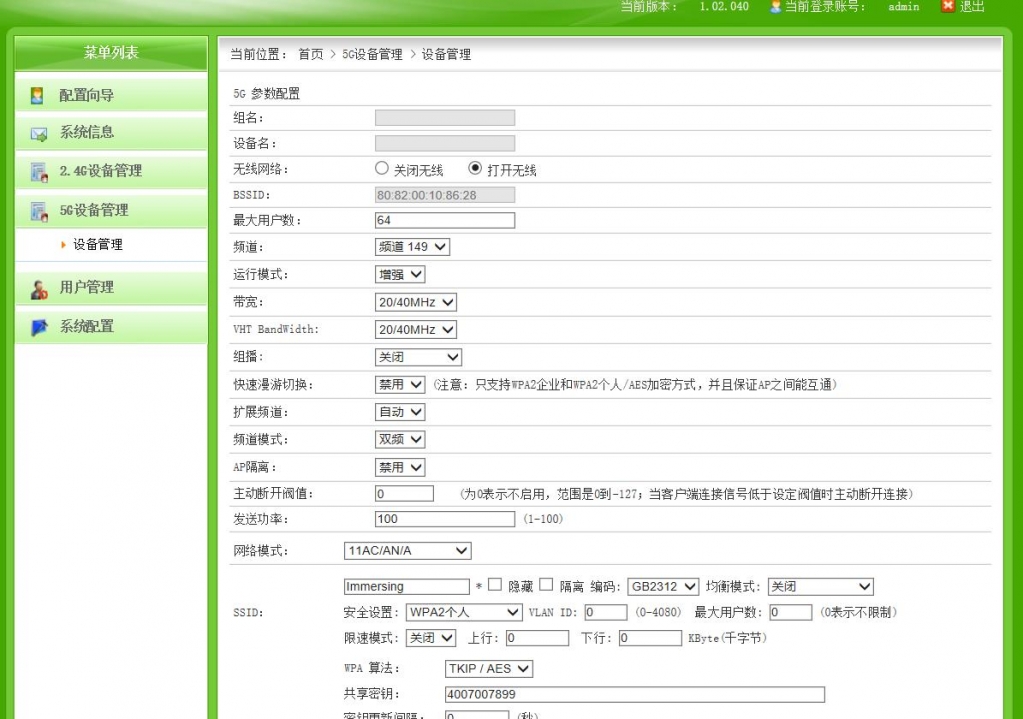
Task: Click the 密钥更新间隔 input field
Action: tap(477, 715)
